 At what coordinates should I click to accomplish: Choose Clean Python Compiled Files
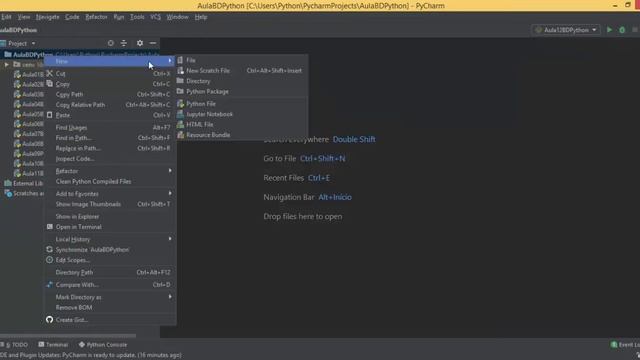click(110, 181)
